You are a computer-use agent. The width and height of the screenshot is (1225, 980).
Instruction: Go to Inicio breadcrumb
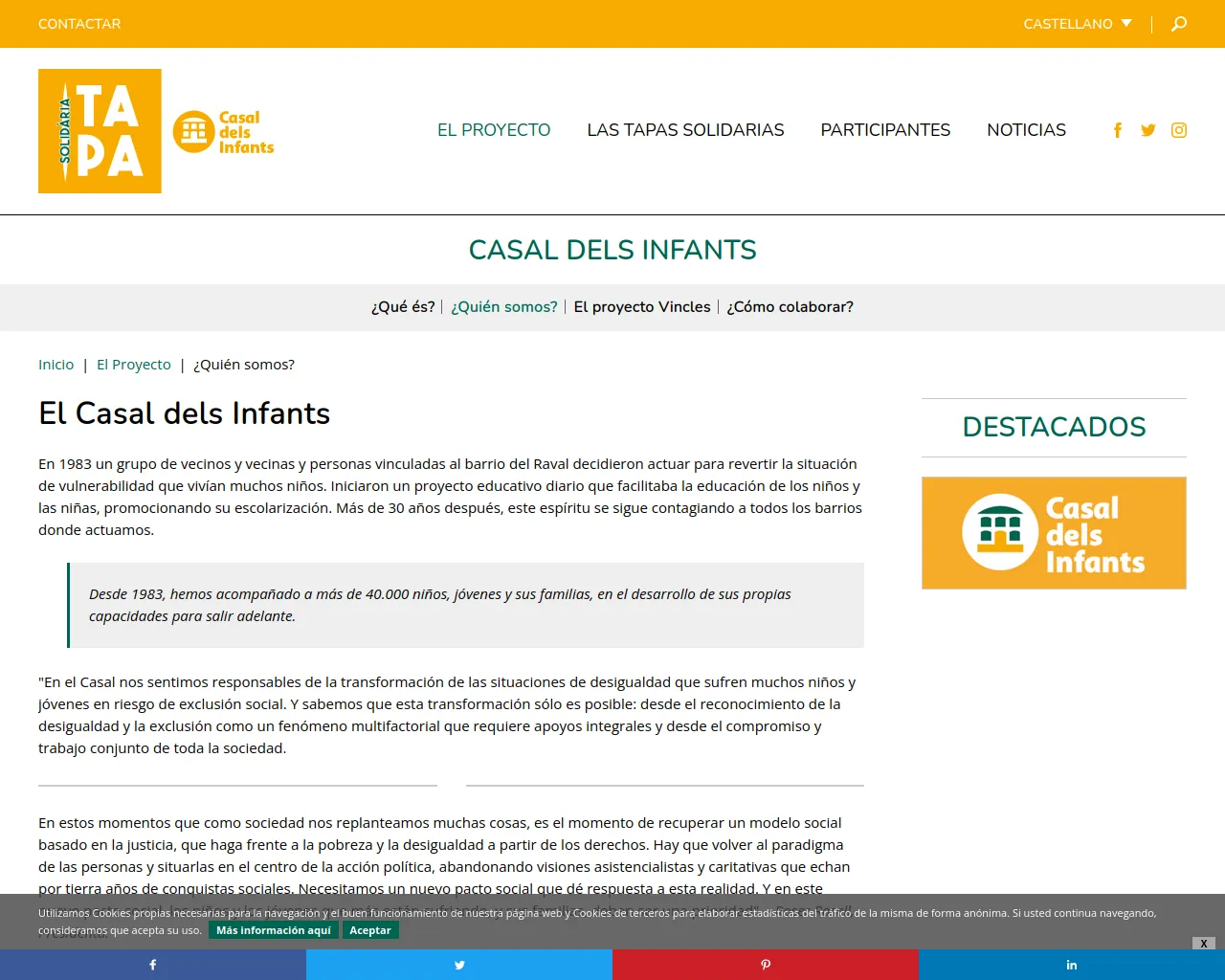56,365
